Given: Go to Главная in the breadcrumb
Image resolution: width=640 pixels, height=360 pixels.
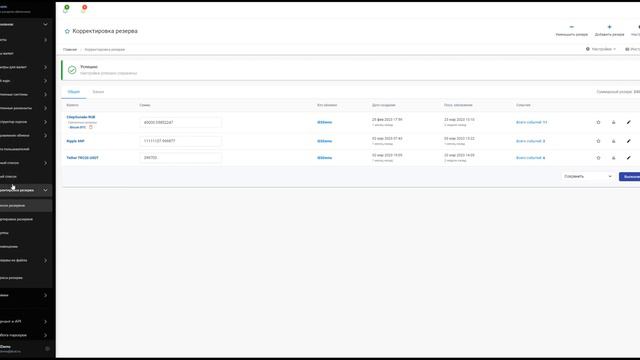Looking at the screenshot, I should click(x=70, y=49).
